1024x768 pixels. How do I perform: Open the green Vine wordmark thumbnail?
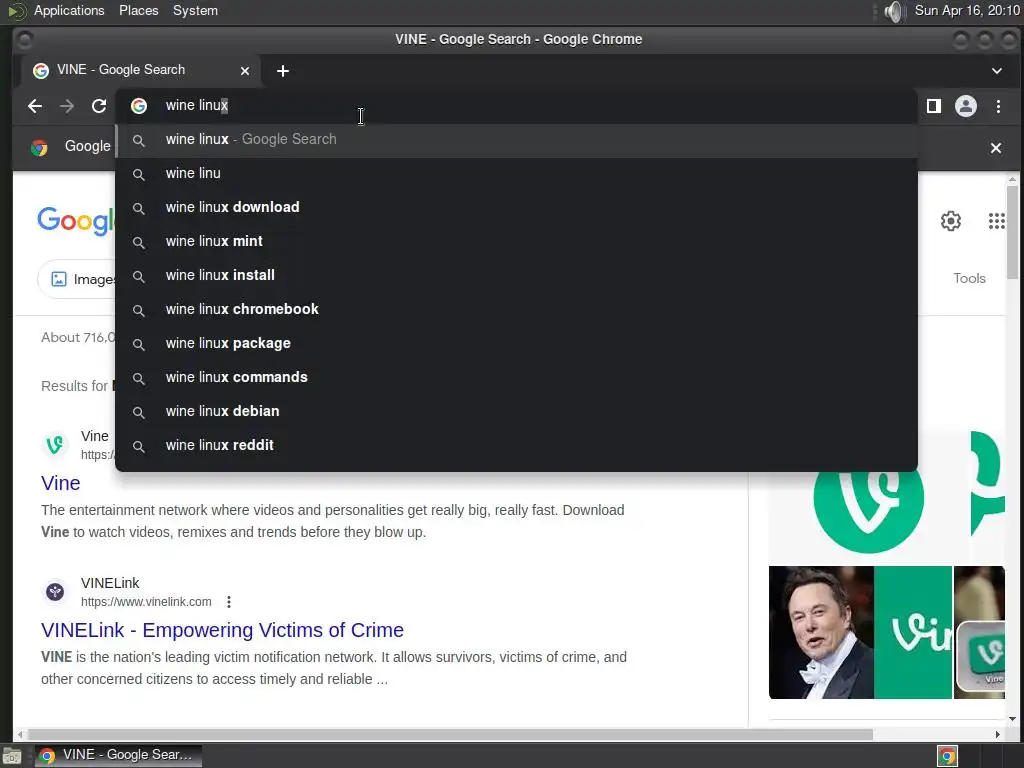[913, 632]
